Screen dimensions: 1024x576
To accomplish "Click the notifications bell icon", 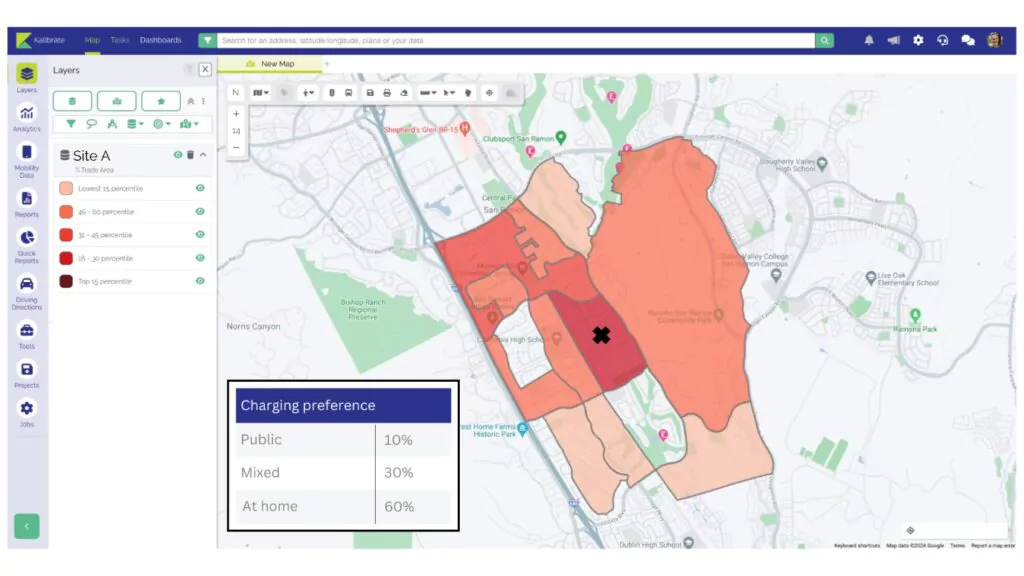I will (868, 41).
